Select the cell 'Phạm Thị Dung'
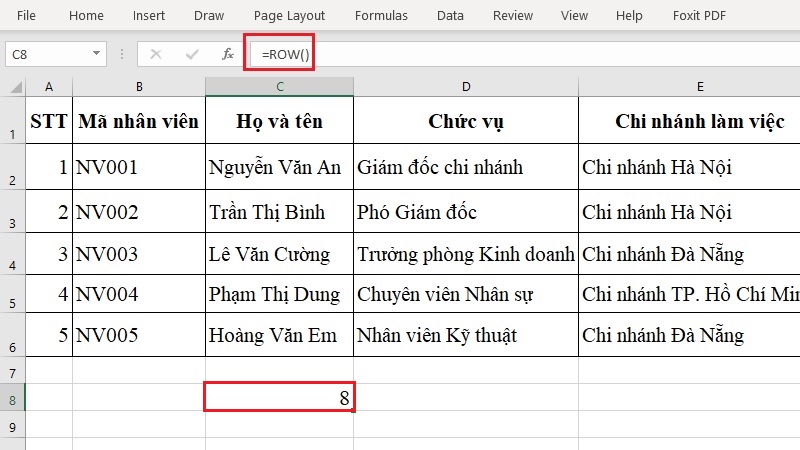800x450 pixels. [280, 294]
